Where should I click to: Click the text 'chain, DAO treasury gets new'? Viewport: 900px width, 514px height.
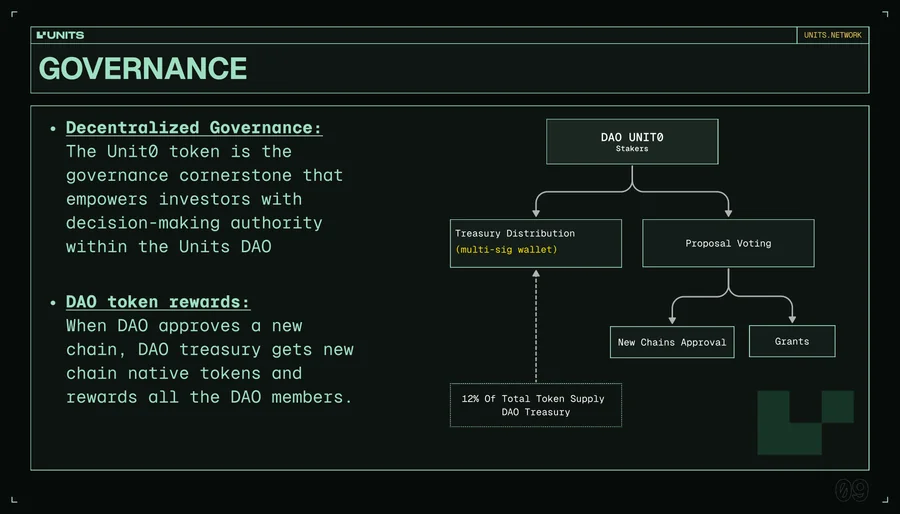(x=210, y=350)
